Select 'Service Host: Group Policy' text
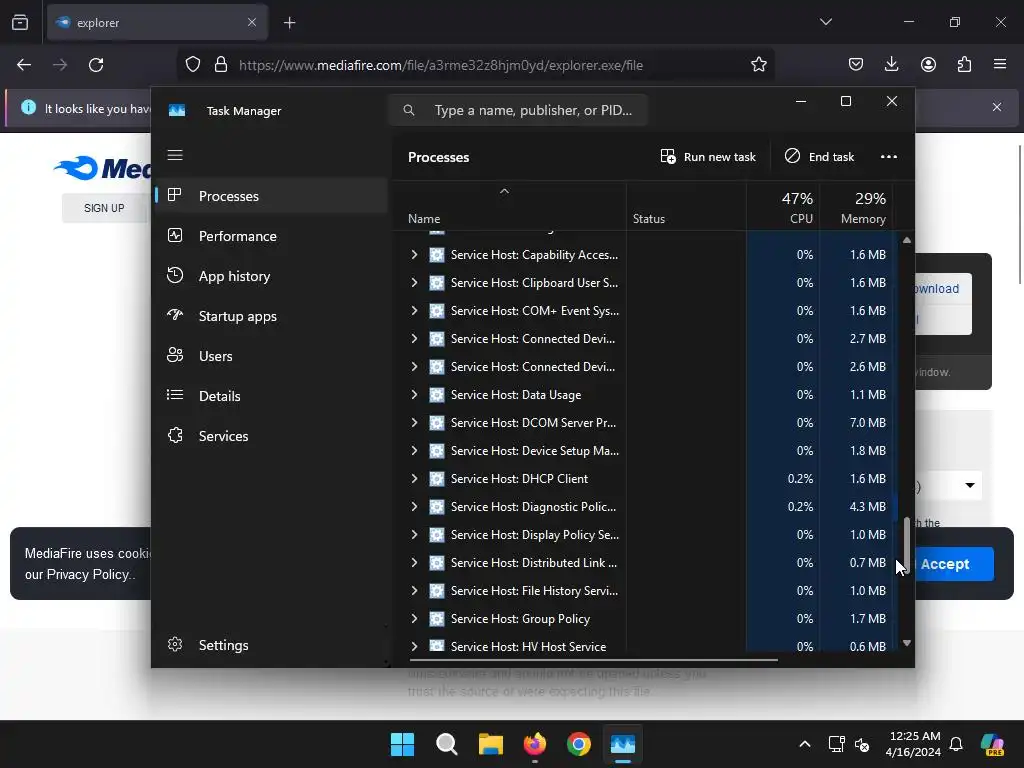1024x768 pixels. 520,618
